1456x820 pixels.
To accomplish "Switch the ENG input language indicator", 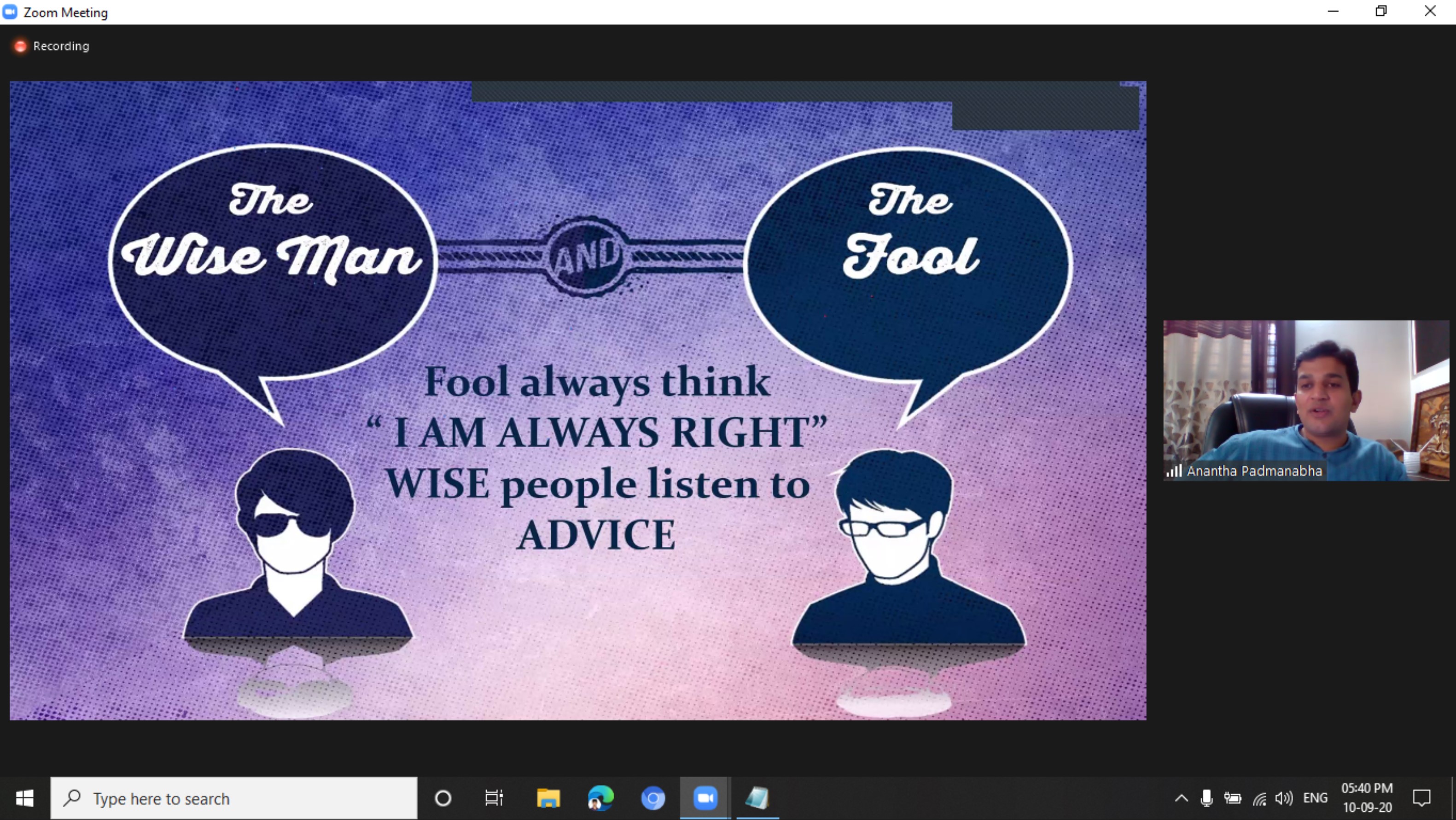I will point(1315,798).
